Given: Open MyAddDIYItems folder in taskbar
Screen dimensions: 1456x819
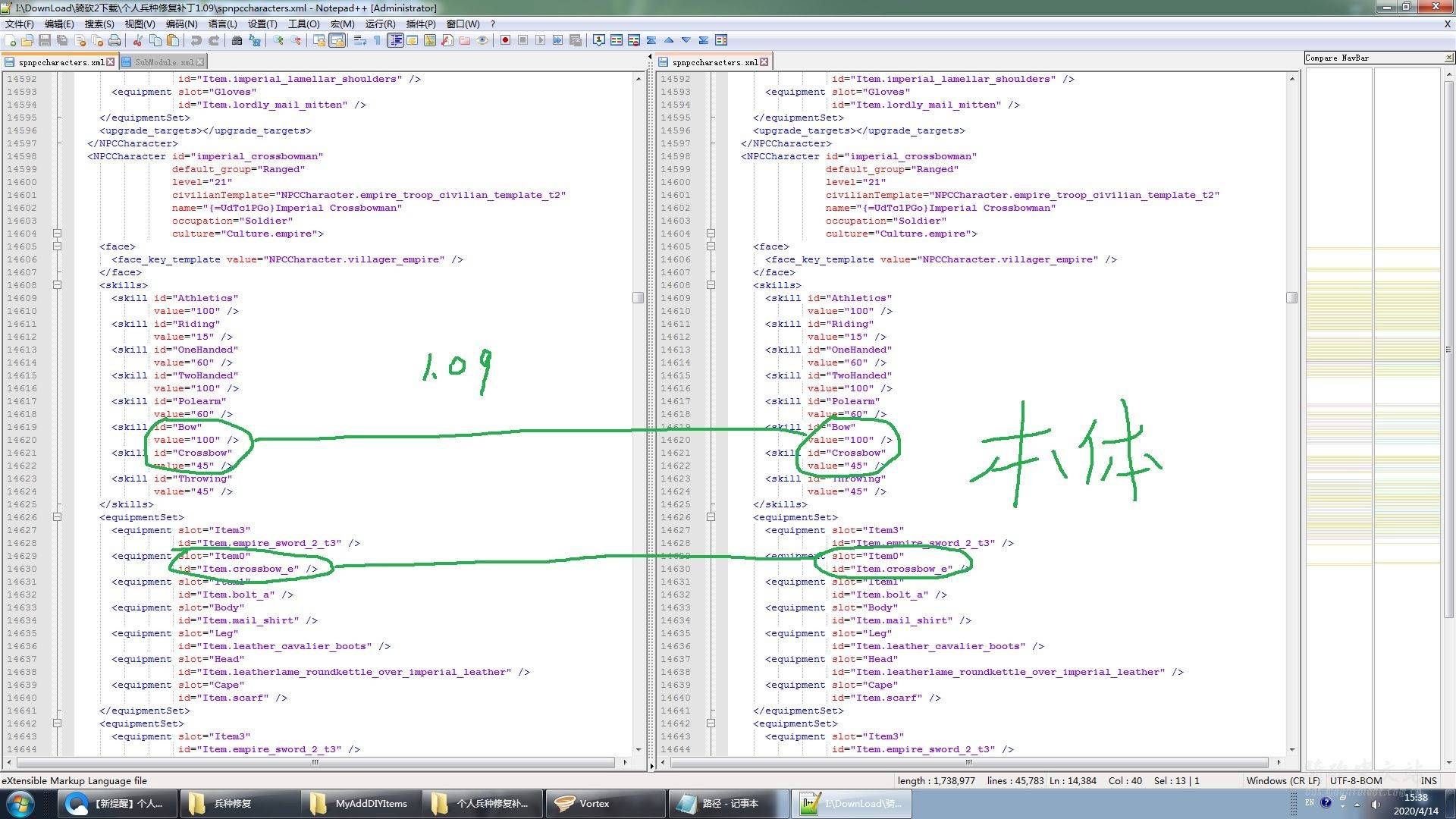Looking at the screenshot, I should tap(362, 804).
